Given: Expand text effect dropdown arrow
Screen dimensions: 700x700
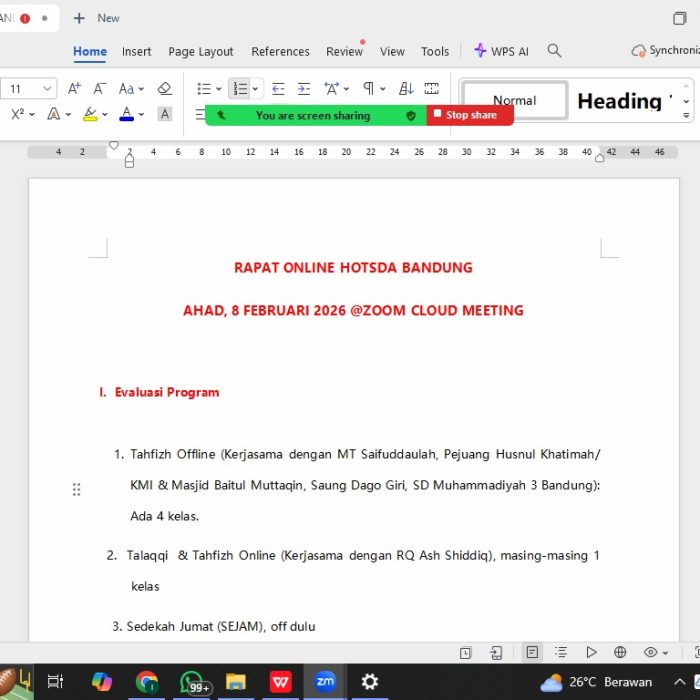Looking at the screenshot, I should 68,115.
